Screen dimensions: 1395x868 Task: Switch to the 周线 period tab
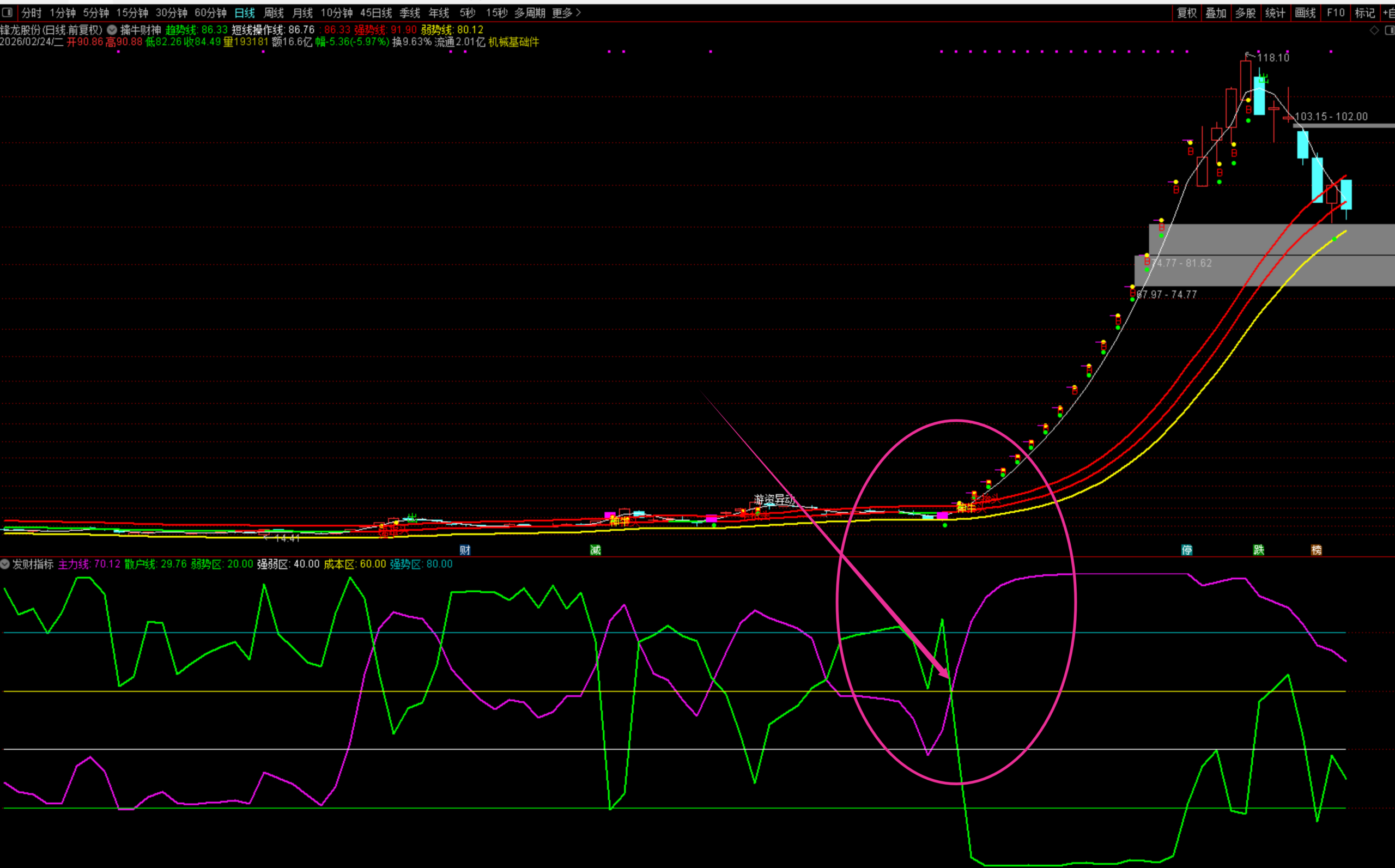pos(273,13)
